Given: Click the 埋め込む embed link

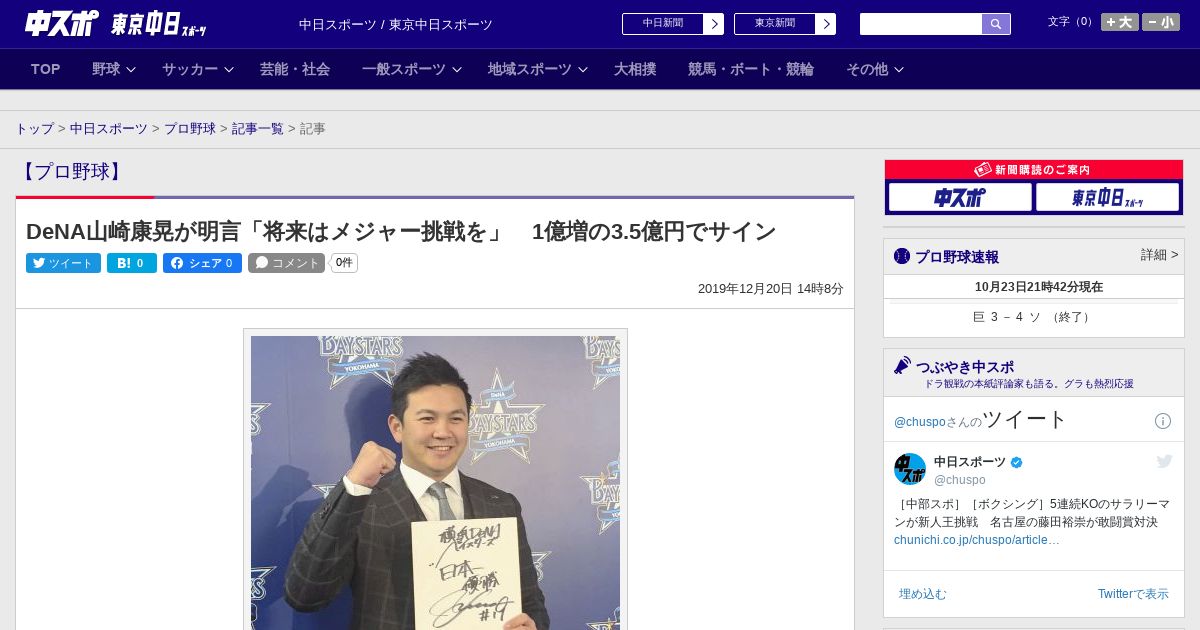Looking at the screenshot, I should [922, 594].
